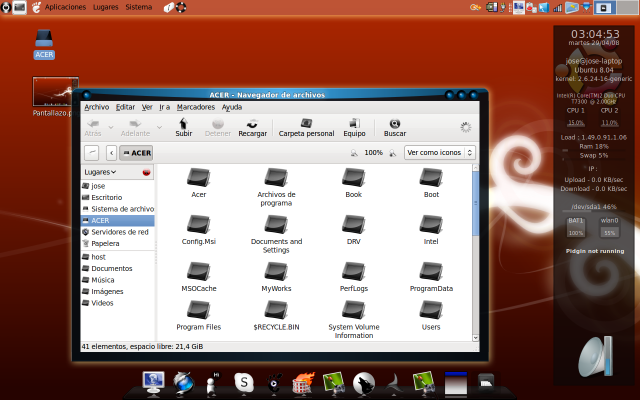The image size is (640, 400).
Task: Reload the folder with Recargar
Action: (x=252, y=127)
